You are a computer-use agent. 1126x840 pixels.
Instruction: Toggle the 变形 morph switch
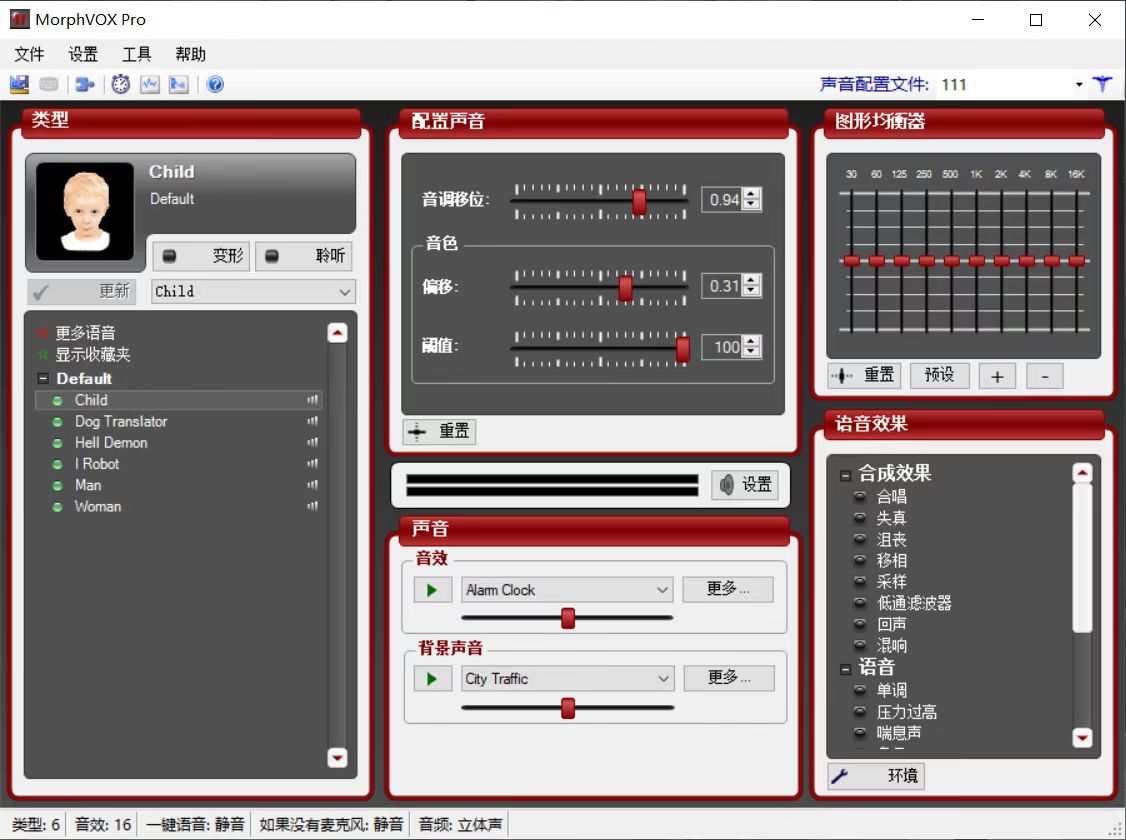(x=200, y=256)
